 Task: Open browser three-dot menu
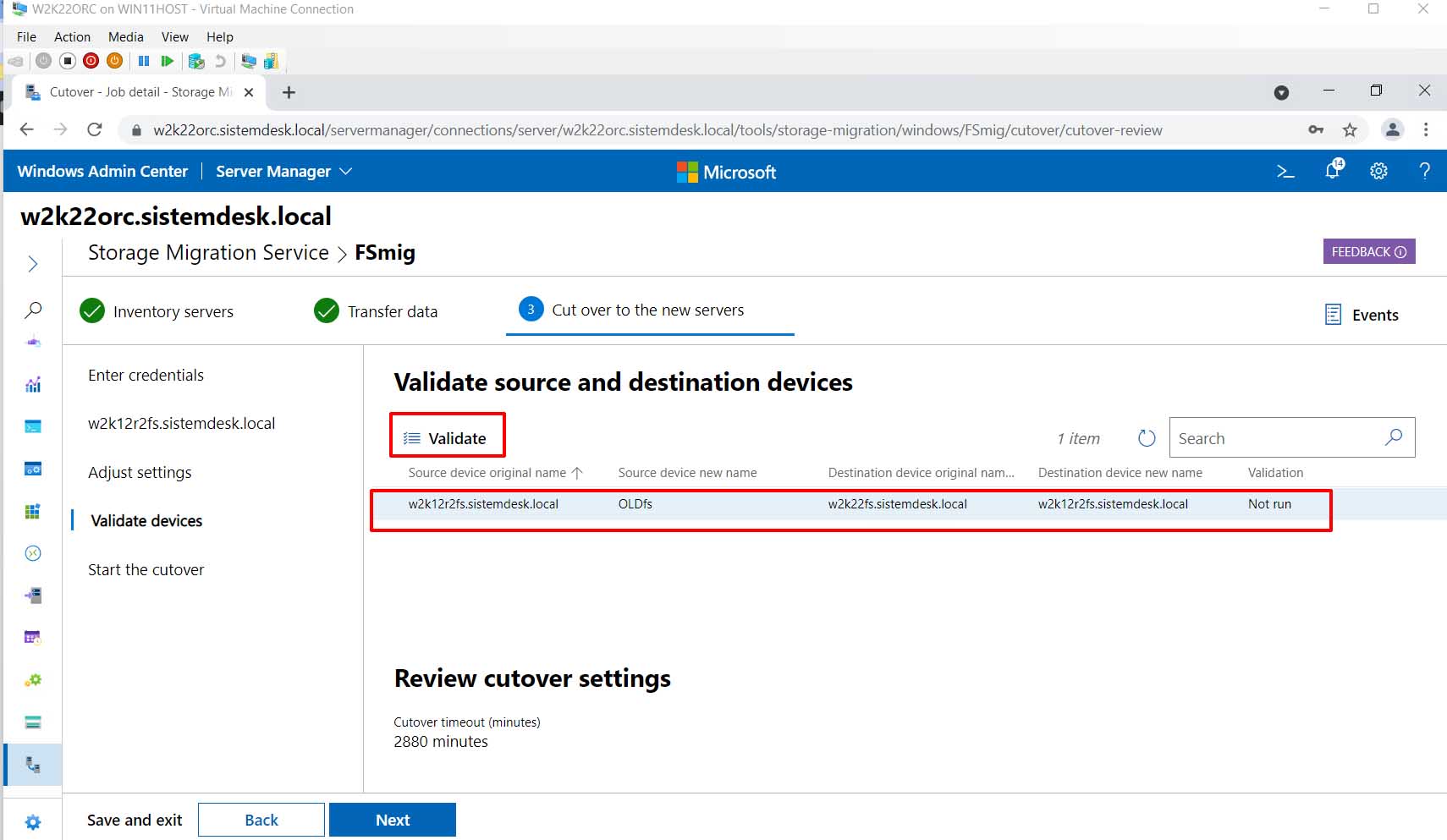1426,129
